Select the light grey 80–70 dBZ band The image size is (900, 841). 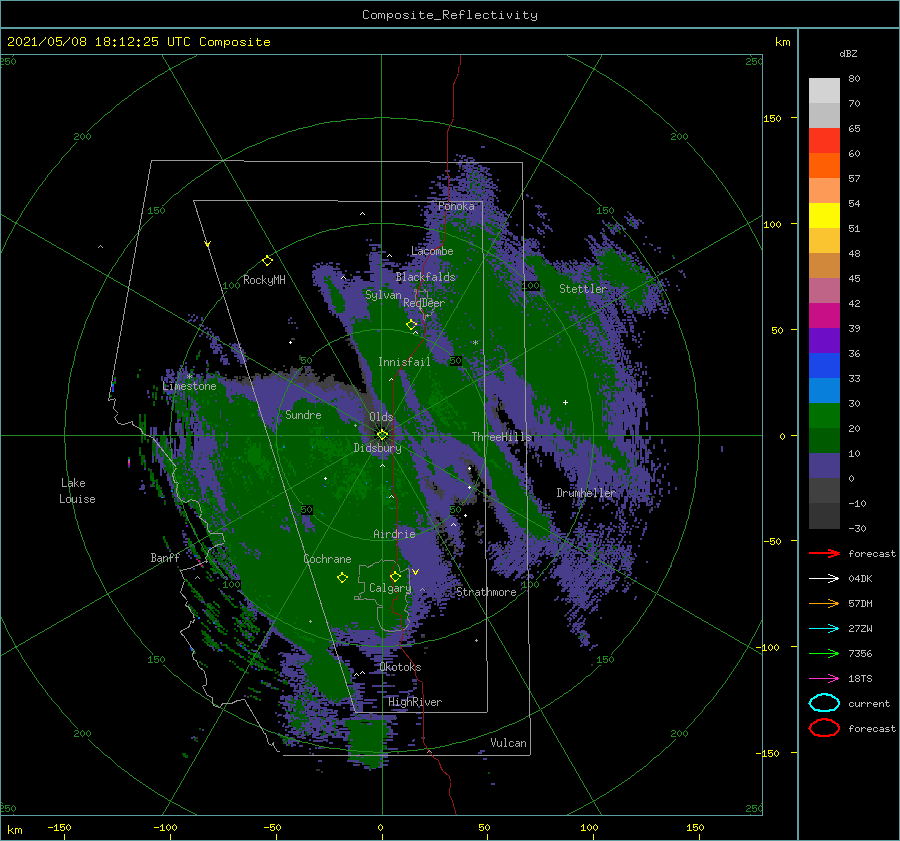pos(824,91)
